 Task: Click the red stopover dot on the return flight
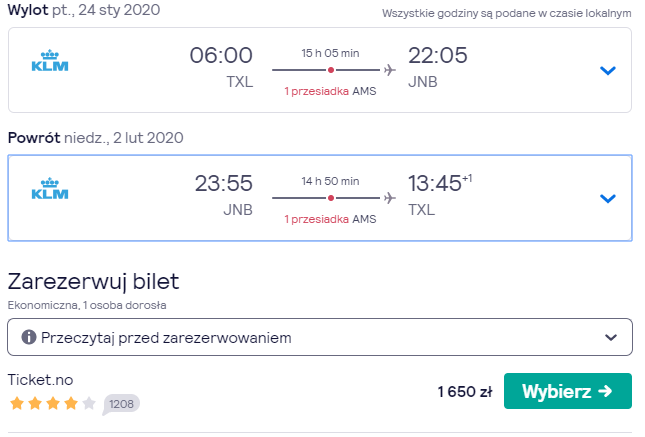[x=331, y=198]
